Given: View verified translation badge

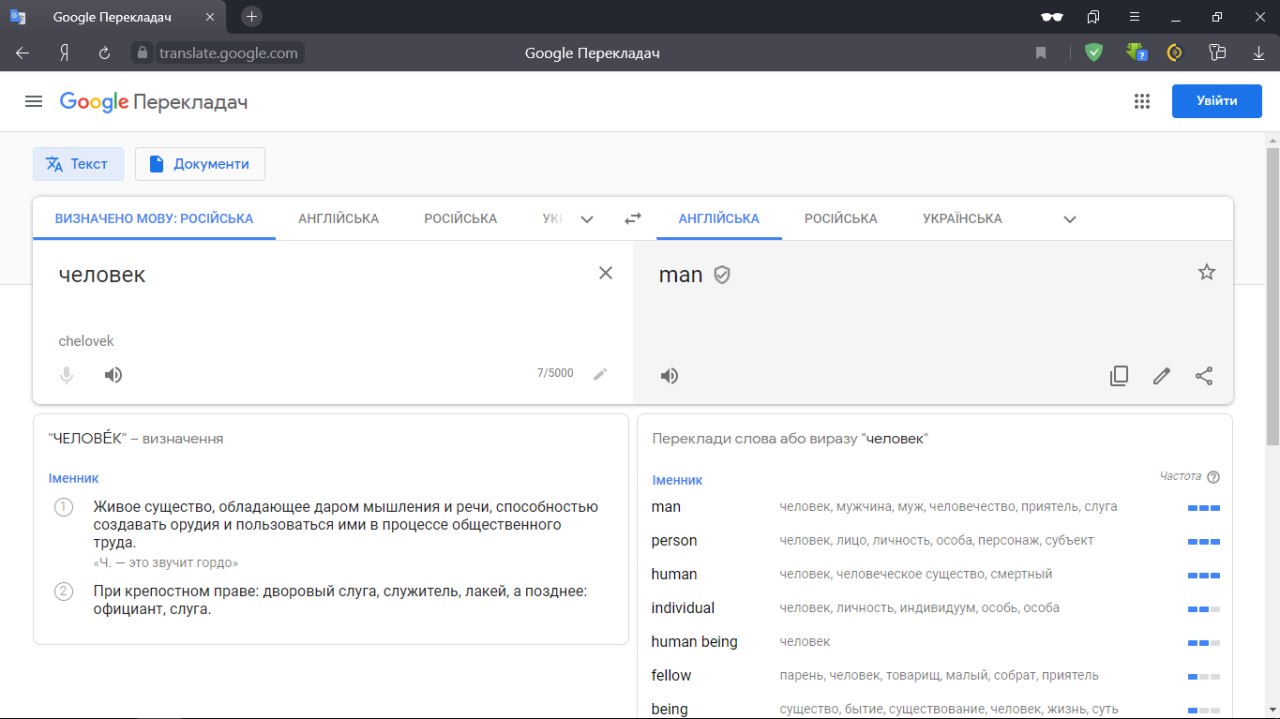Looking at the screenshot, I should [x=722, y=275].
